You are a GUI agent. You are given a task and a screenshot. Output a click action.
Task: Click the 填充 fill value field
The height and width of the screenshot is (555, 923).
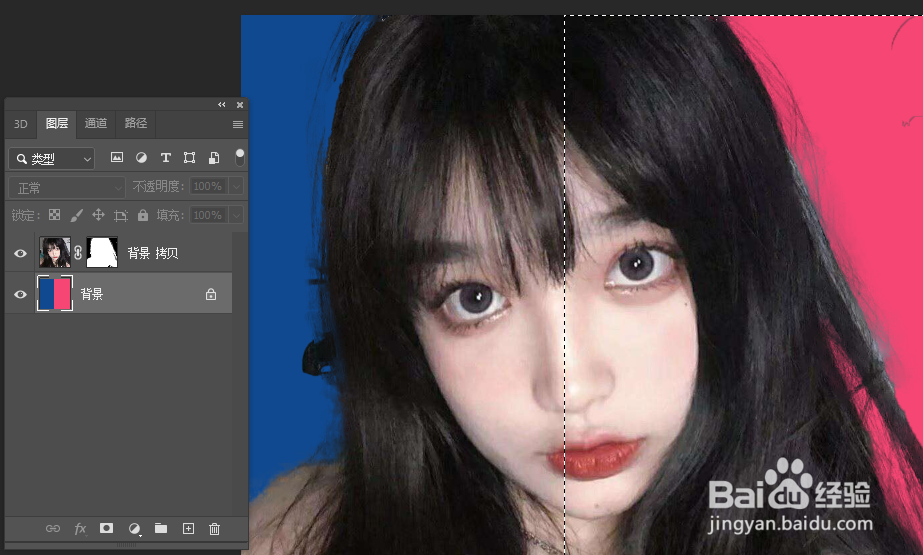[x=208, y=215]
